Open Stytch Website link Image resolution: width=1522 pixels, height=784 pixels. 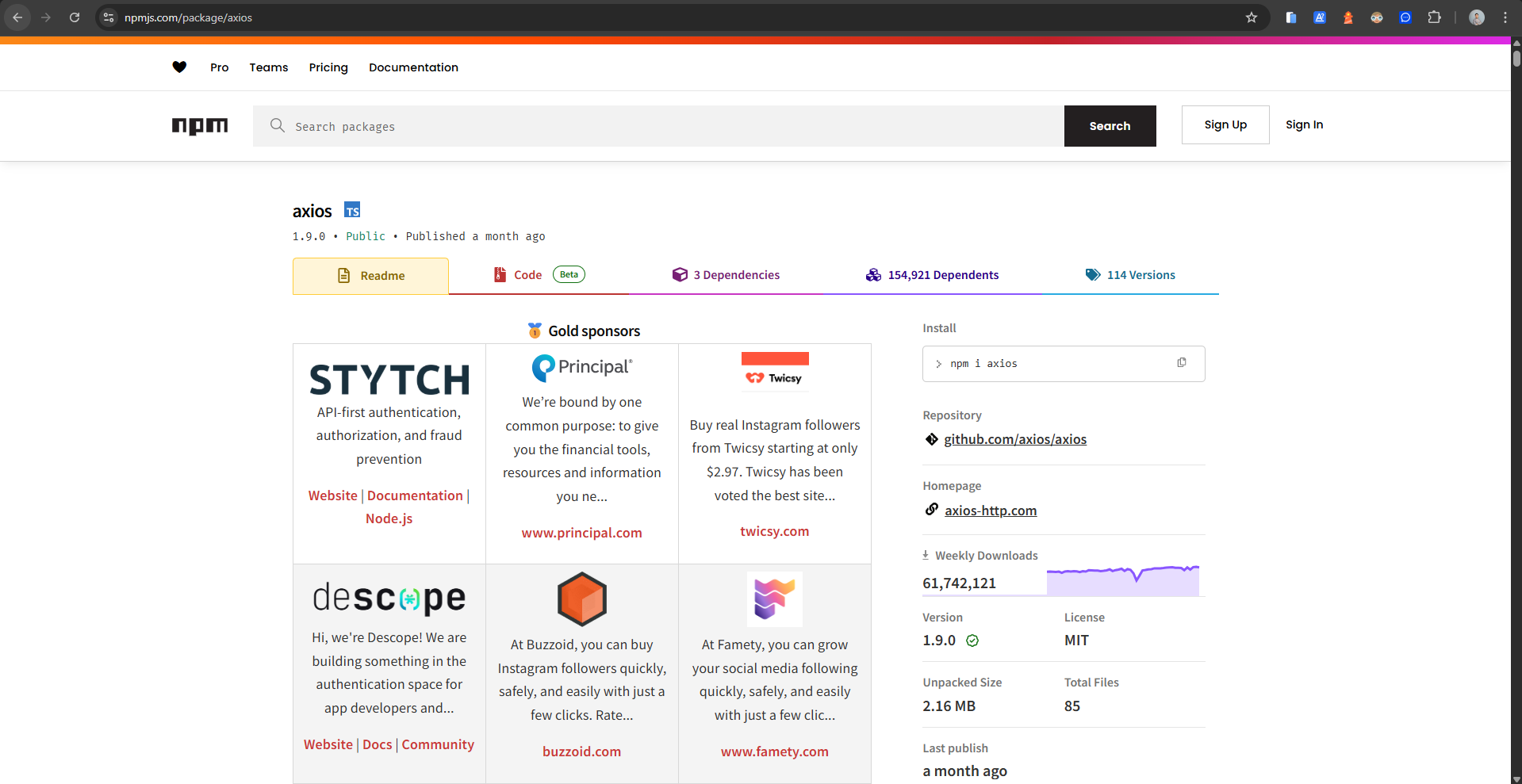coord(333,495)
